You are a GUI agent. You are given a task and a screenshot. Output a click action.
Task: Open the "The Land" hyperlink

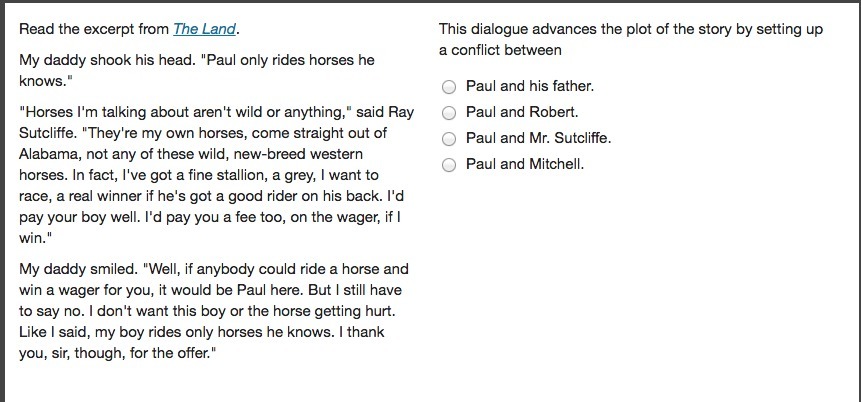(x=205, y=29)
